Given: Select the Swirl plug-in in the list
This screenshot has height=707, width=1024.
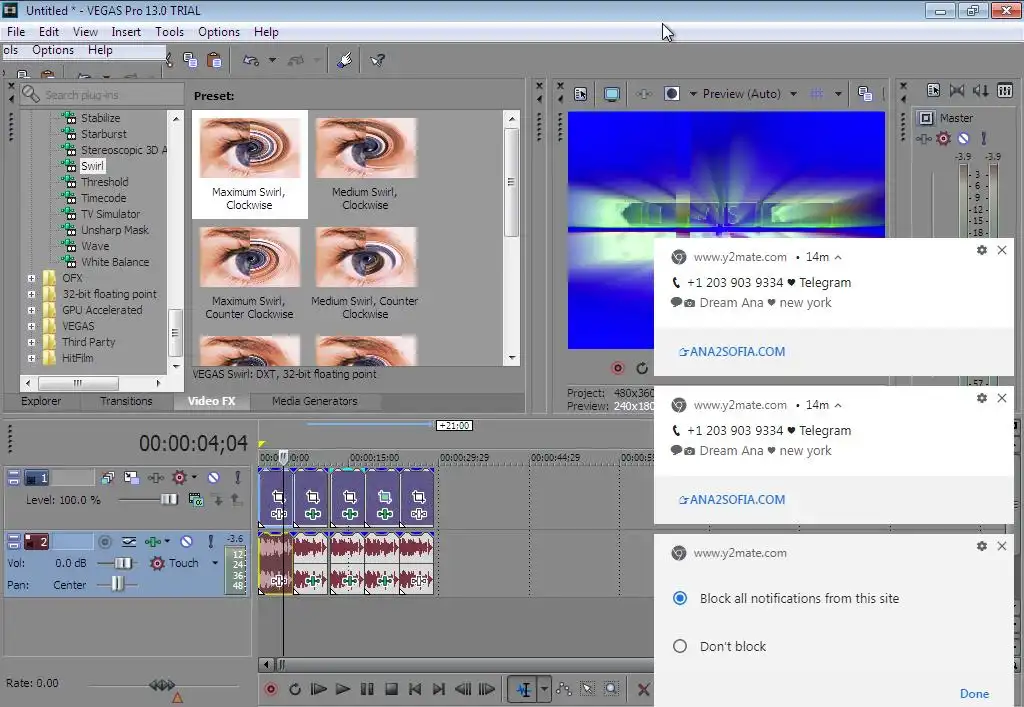Looking at the screenshot, I should coord(92,166).
